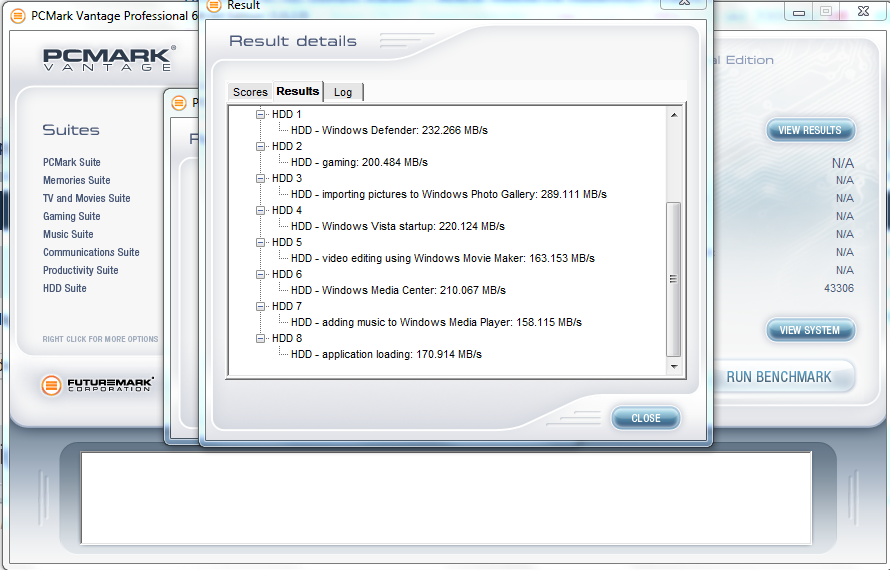
Task: Choose TV and Movies Suite
Action: [87, 198]
